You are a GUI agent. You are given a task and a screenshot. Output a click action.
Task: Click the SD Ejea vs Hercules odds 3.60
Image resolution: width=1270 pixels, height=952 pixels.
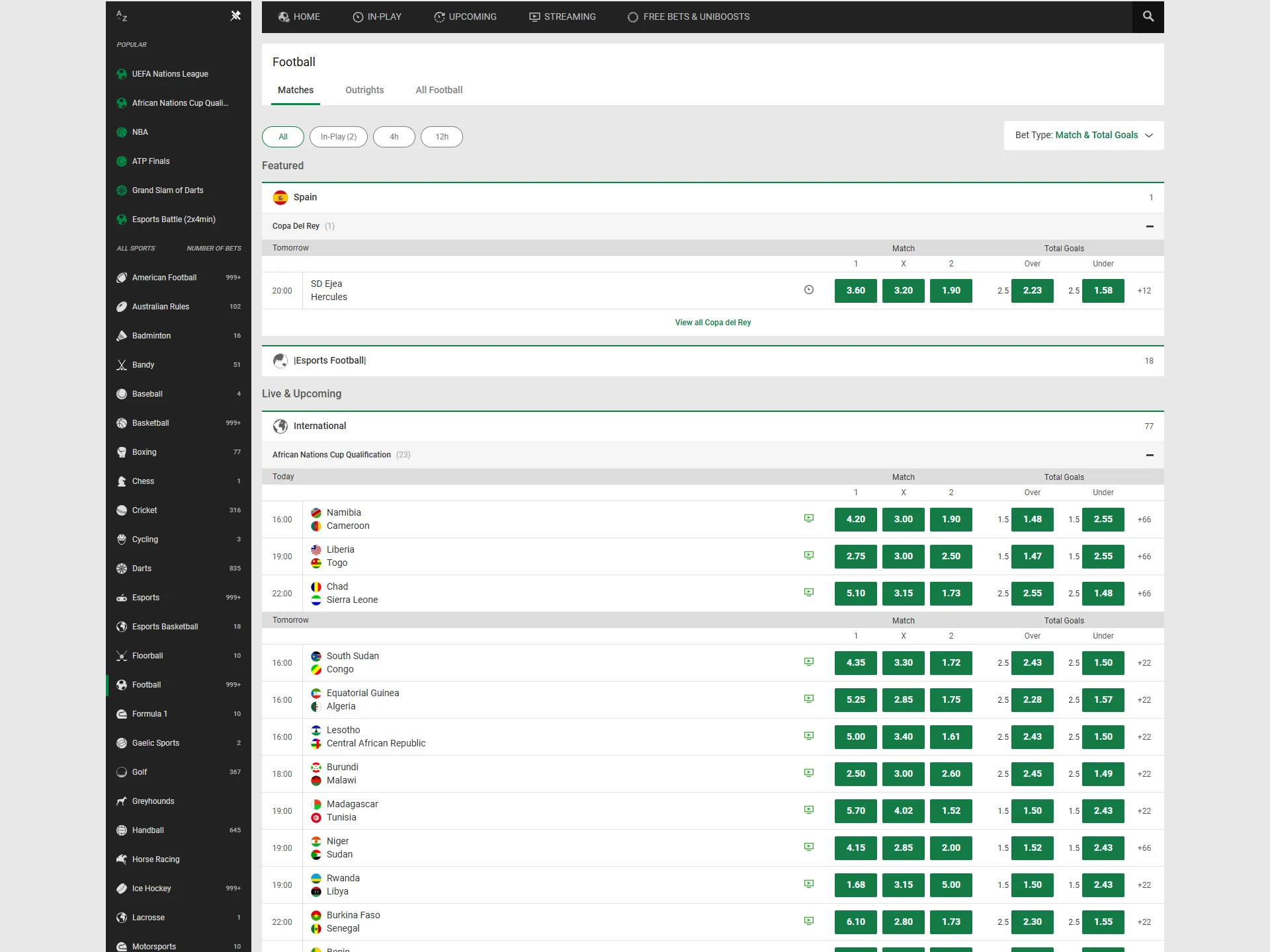(855, 290)
